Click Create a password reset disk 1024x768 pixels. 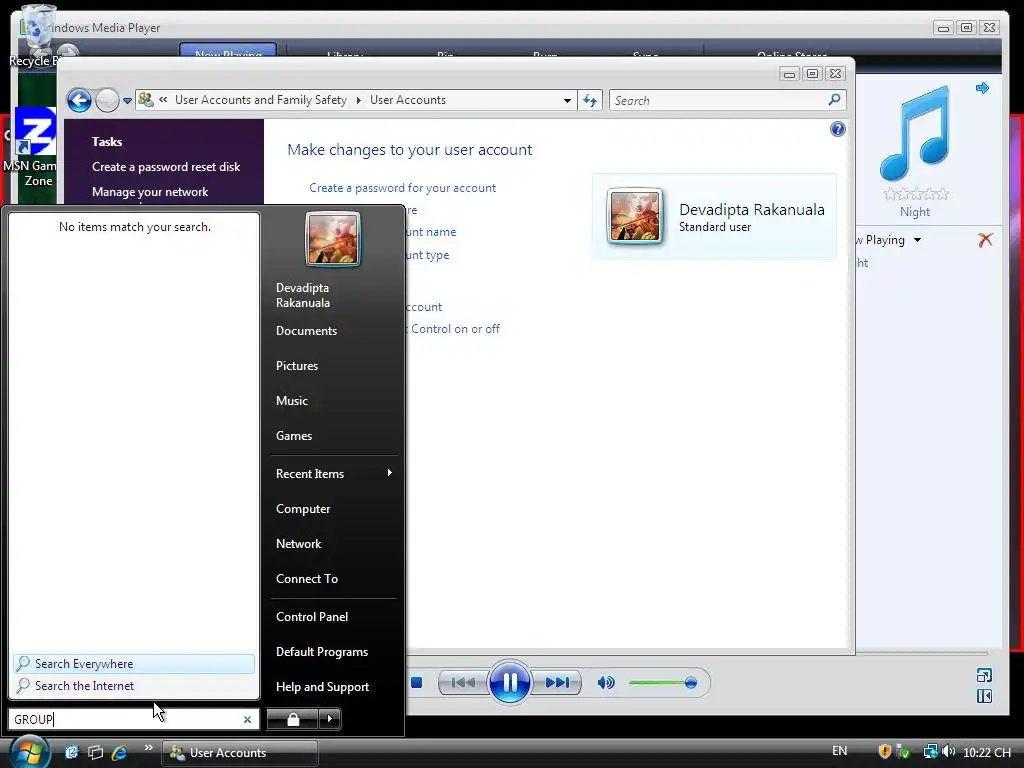click(x=166, y=167)
